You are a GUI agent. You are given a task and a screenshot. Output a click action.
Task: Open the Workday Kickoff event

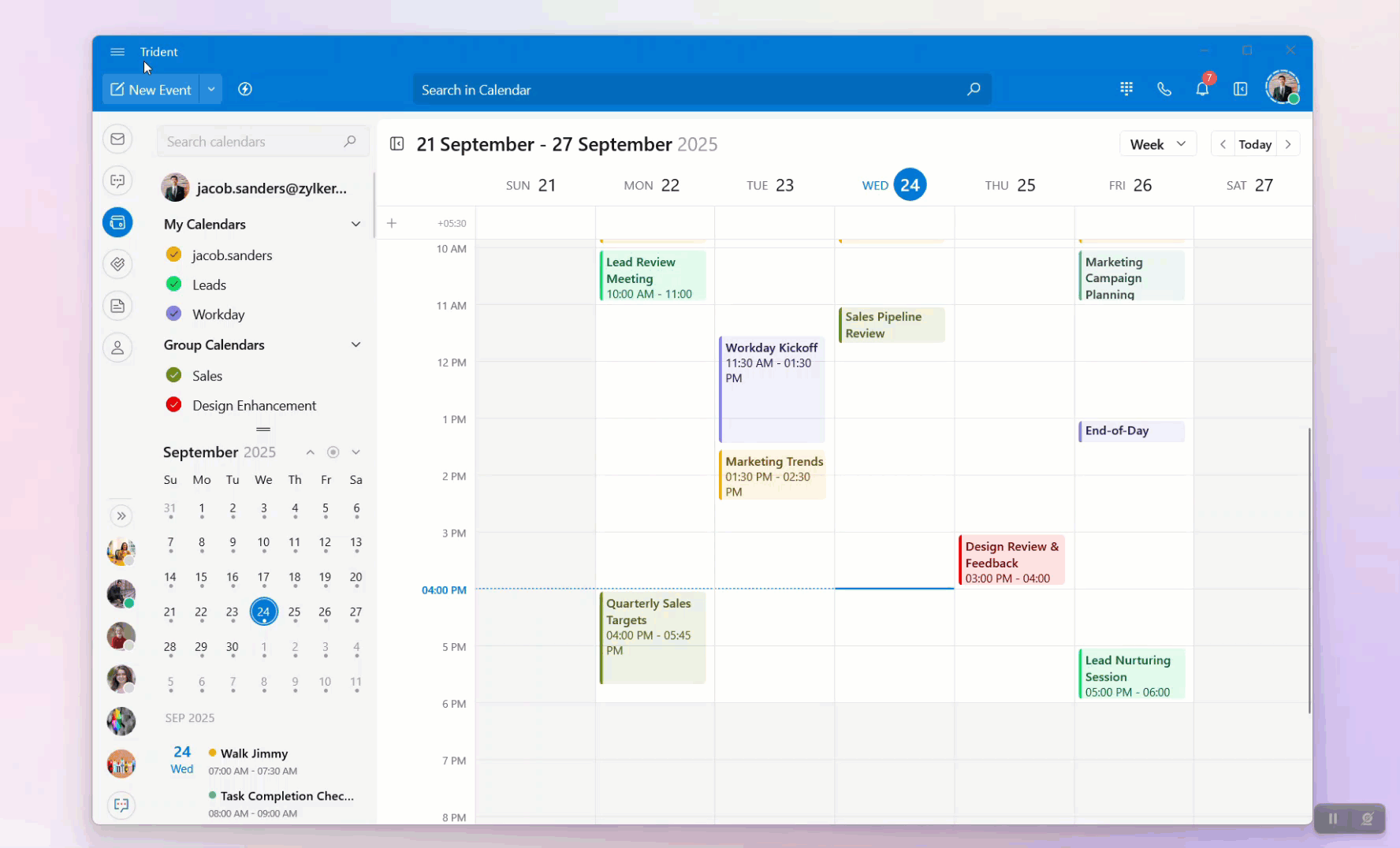[773, 389]
